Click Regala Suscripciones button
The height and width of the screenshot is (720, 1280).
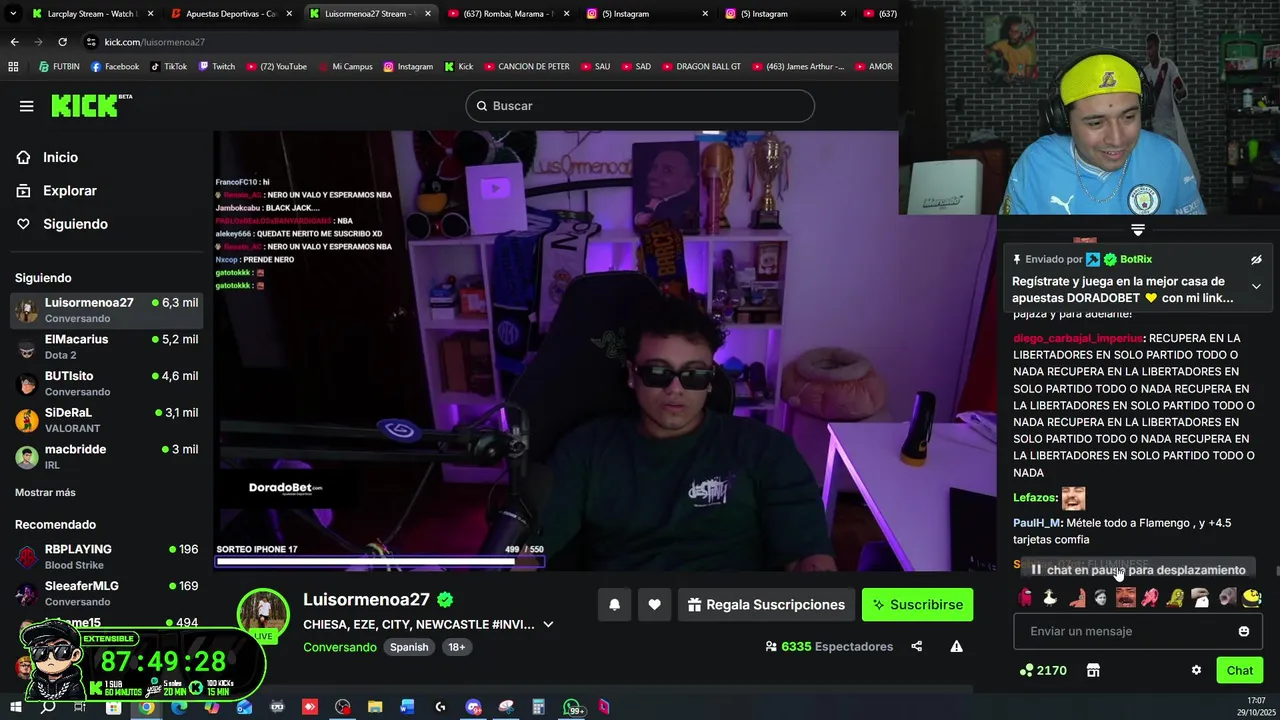[766, 604]
